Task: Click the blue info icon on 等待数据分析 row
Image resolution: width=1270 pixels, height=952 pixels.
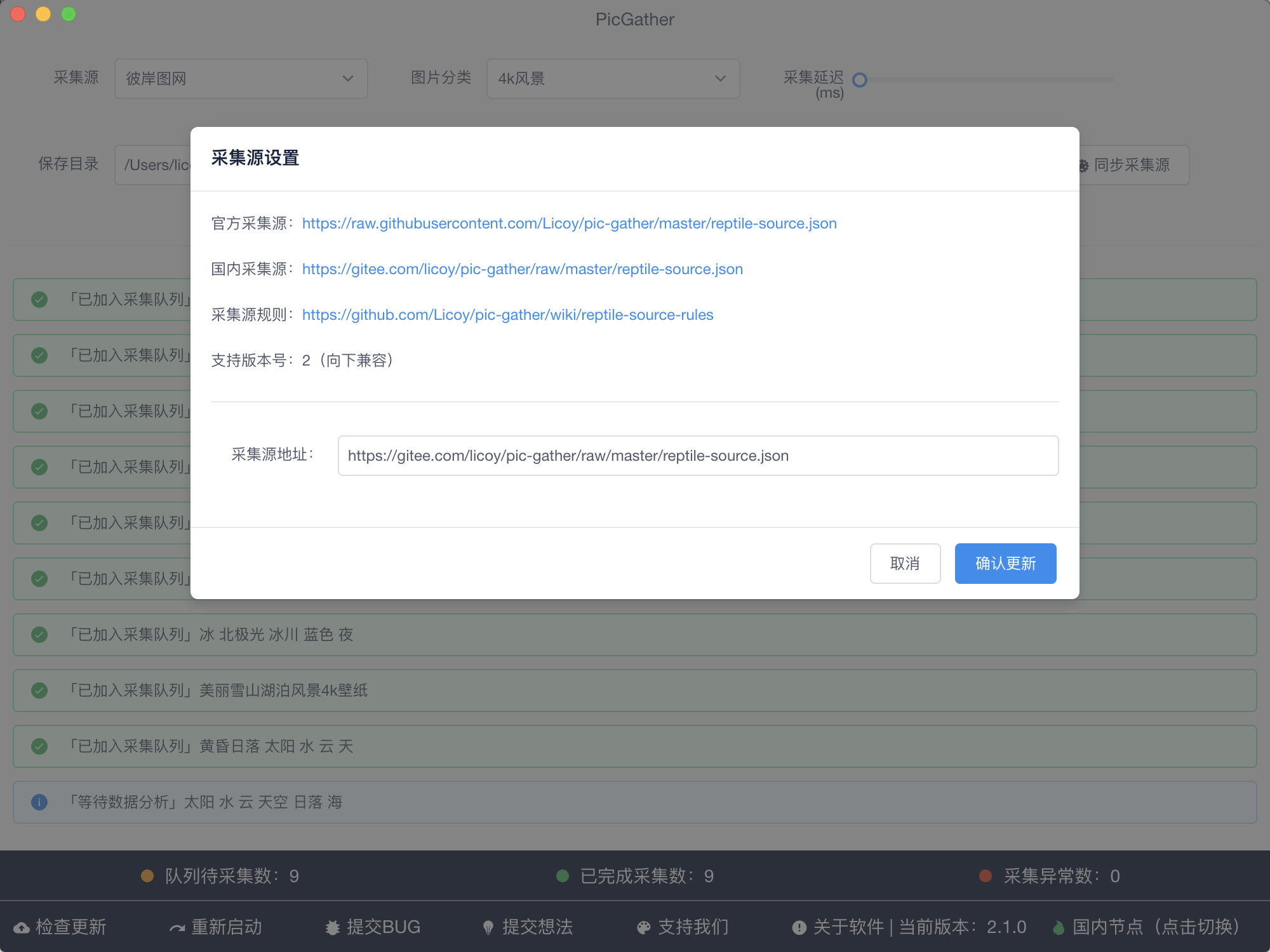Action: [39, 802]
